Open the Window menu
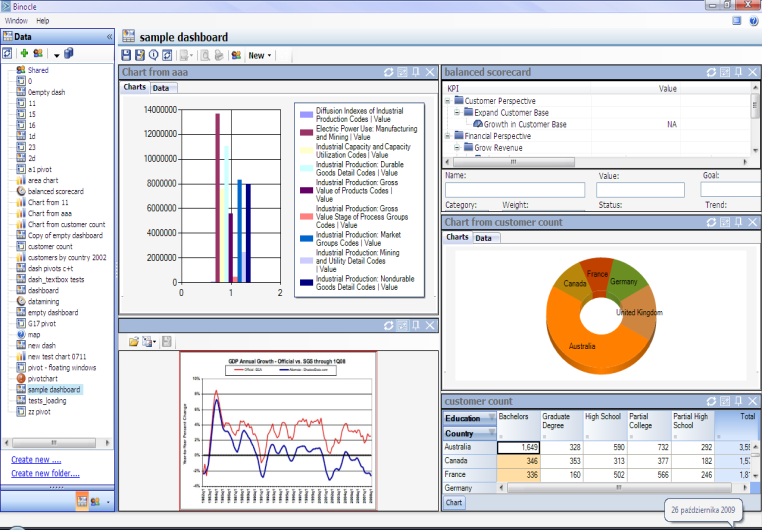Image resolution: width=762 pixels, height=530 pixels. pos(16,21)
